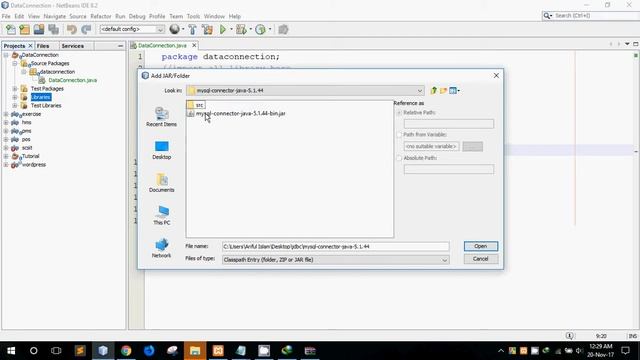Viewport: 640px width, 360px height.
Task: Open the Run menu
Action: point(120,16)
